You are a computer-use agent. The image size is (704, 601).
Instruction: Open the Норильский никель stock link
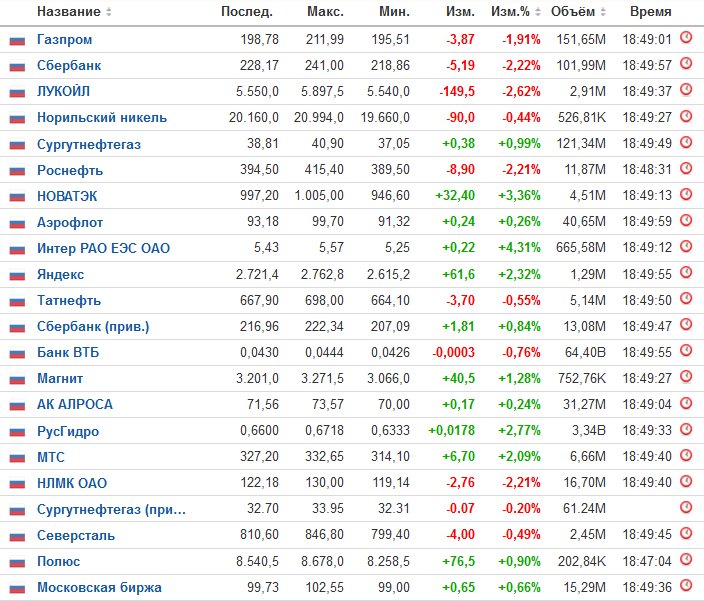click(102, 118)
